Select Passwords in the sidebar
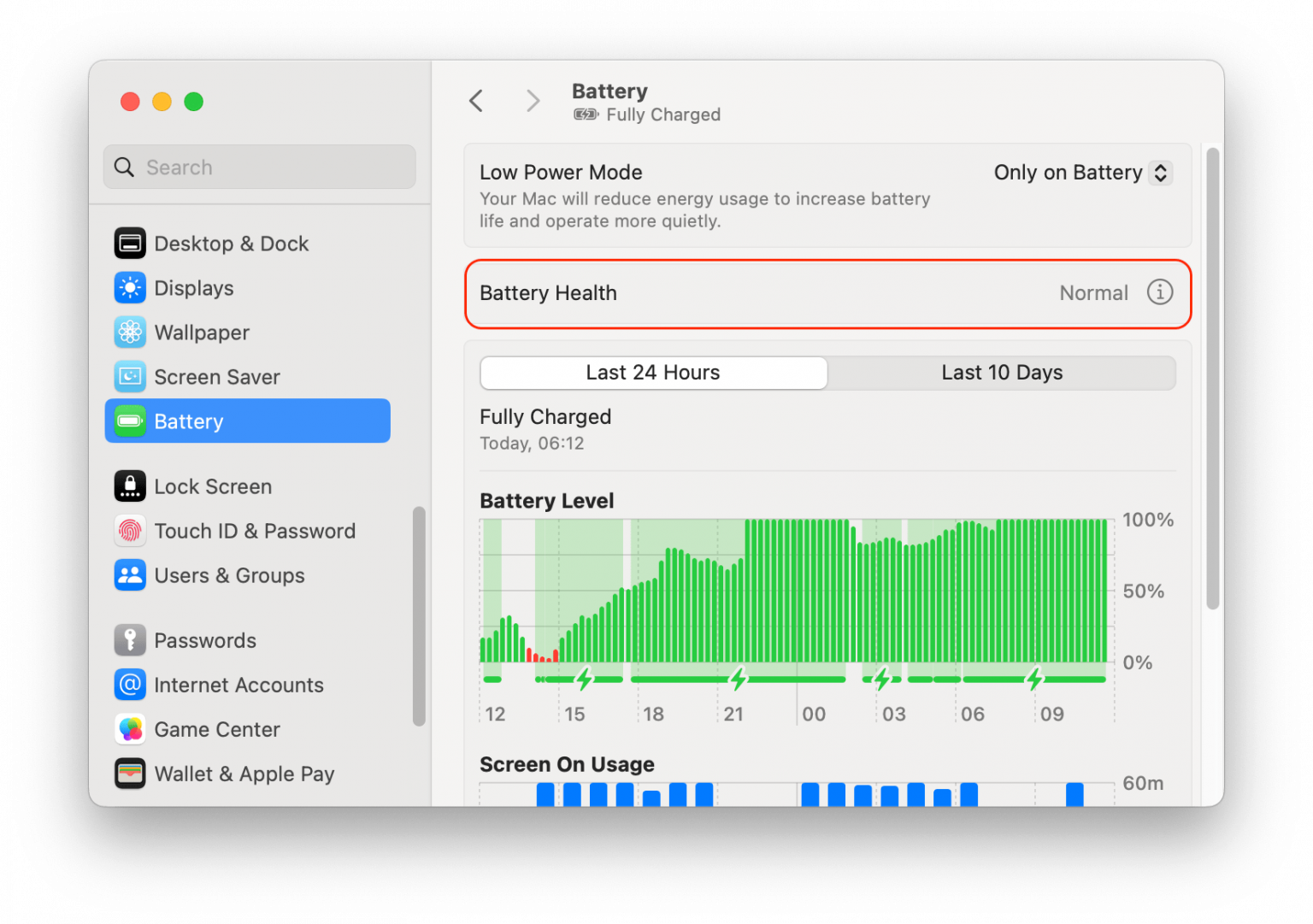 (x=205, y=640)
